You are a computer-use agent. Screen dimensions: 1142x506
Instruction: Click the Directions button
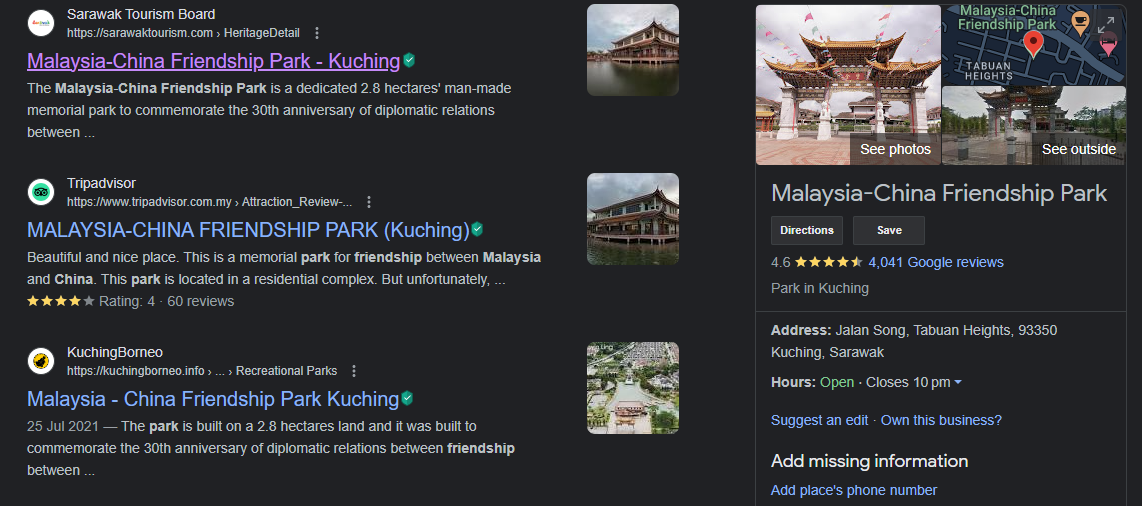(x=807, y=230)
